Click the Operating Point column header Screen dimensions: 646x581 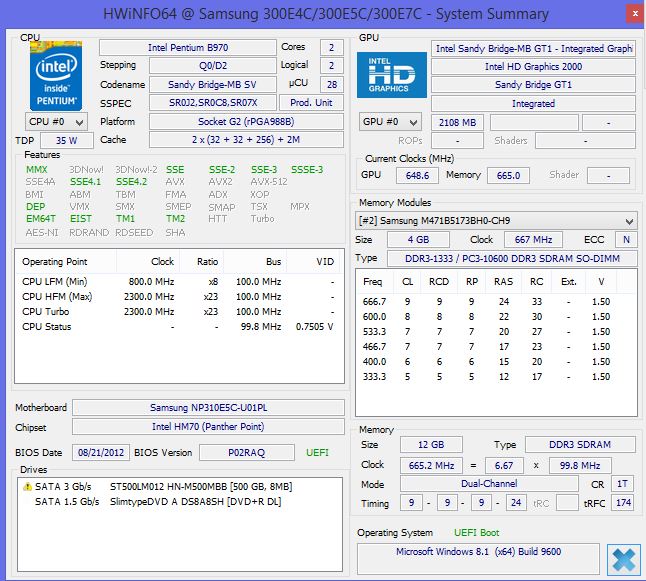pos(66,262)
